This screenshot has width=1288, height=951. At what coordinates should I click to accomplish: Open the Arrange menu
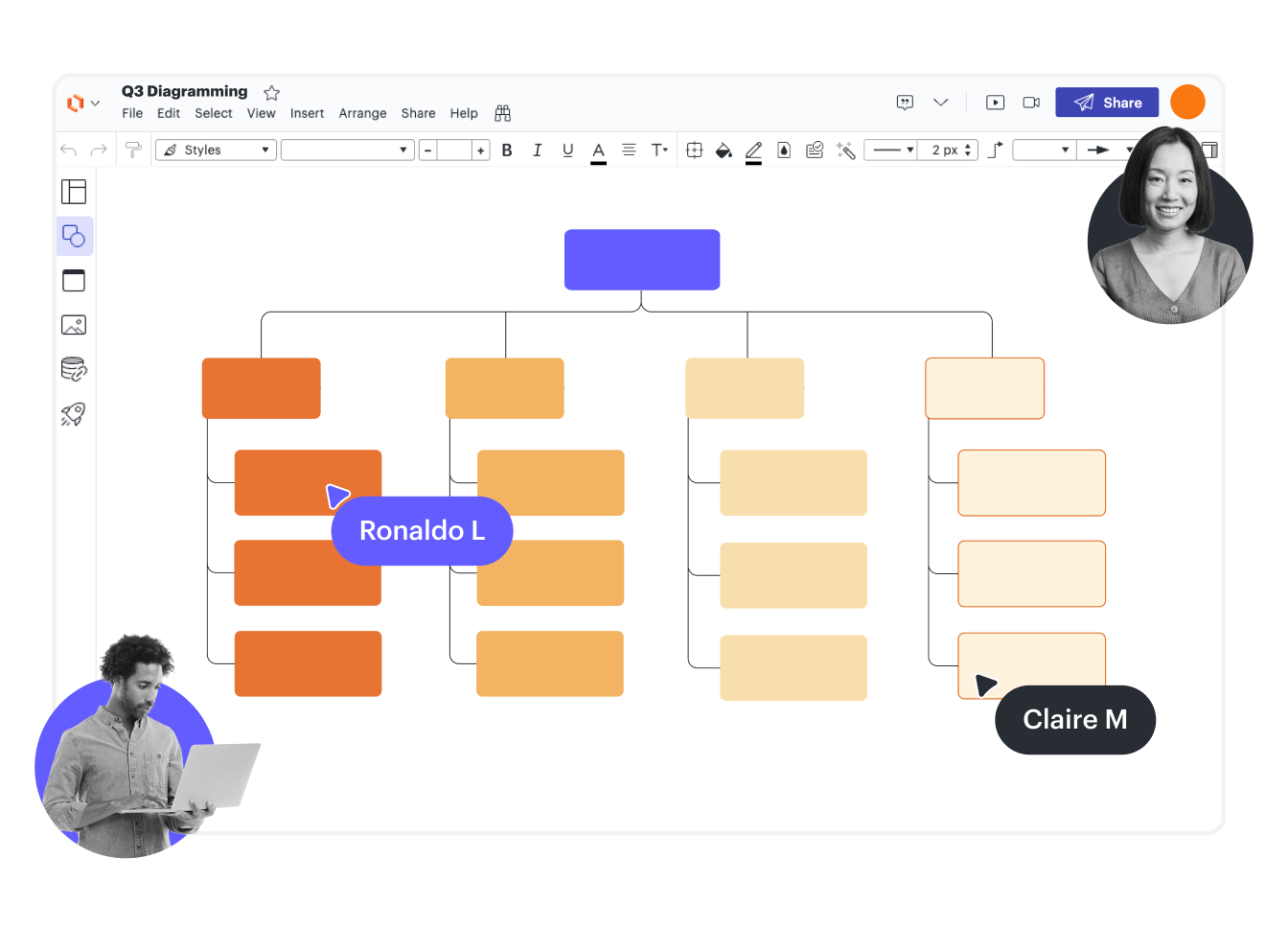click(x=362, y=113)
